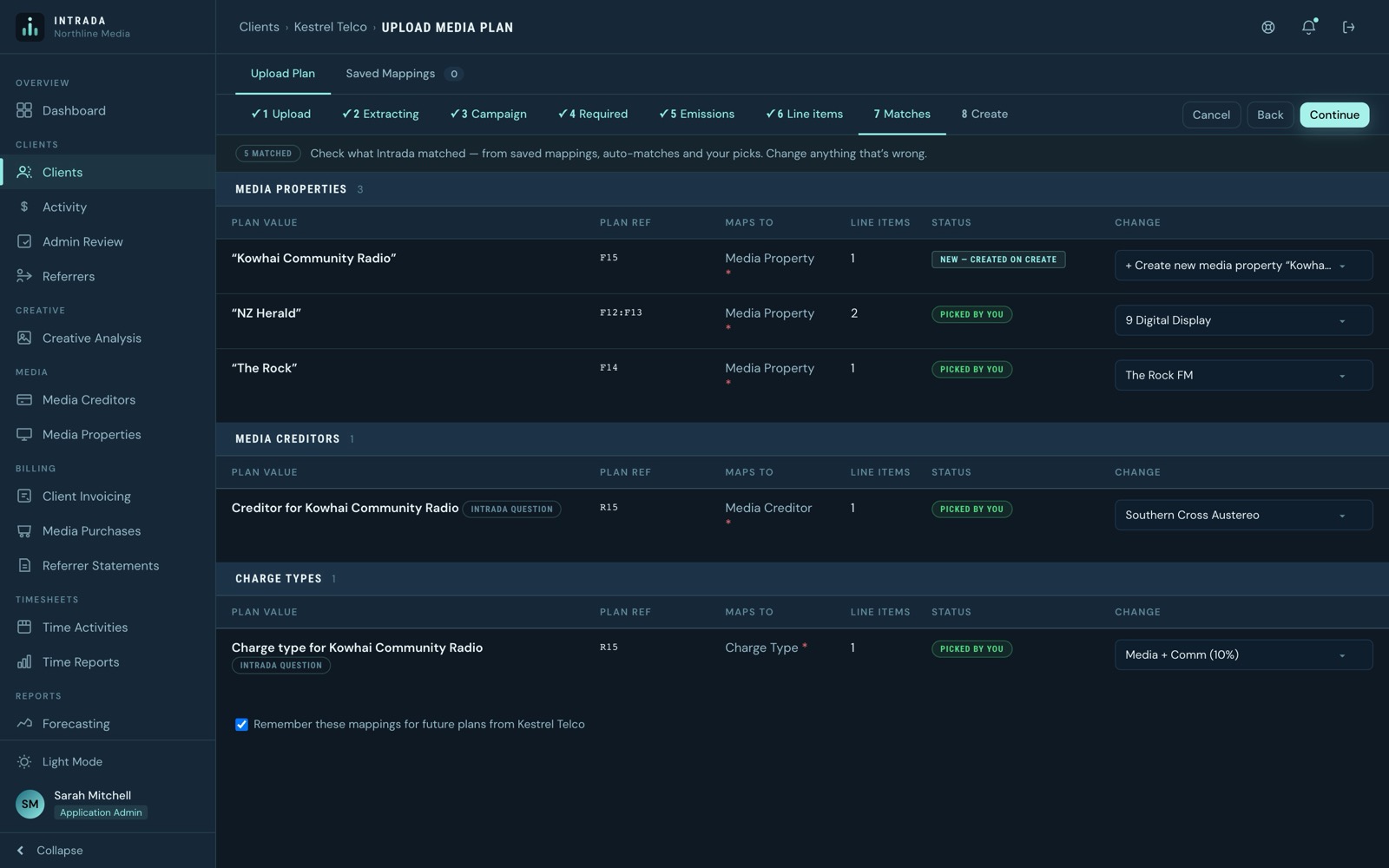The height and width of the screenshot is (868, 1389).
Task: Go to step 6 Line items
Action: 804,114
